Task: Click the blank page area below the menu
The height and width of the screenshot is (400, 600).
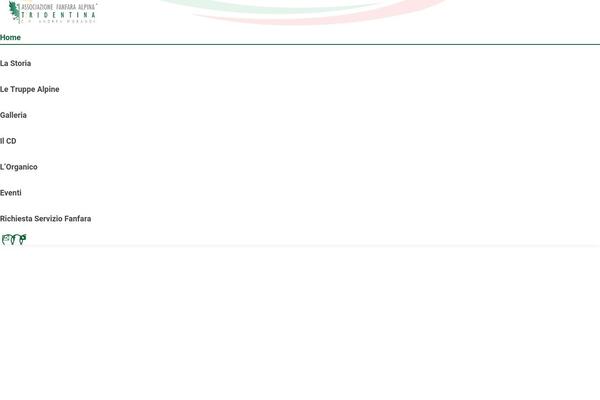Action: click(300, 323)
